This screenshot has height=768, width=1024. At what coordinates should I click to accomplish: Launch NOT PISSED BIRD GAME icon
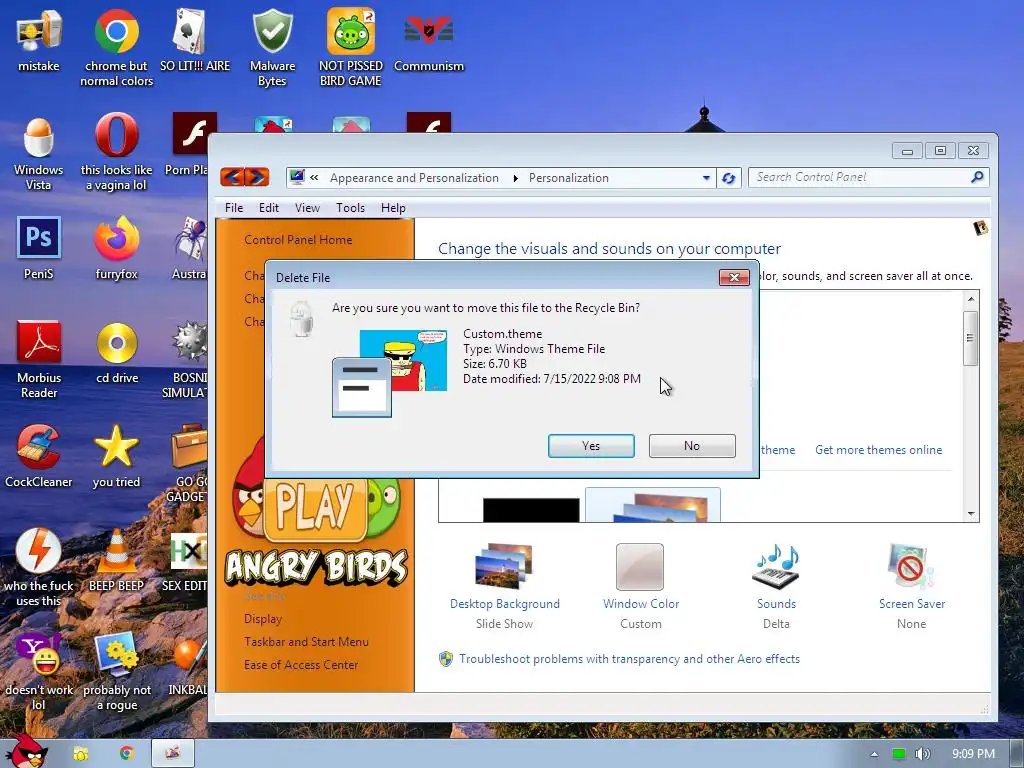(x=351, y=47)
